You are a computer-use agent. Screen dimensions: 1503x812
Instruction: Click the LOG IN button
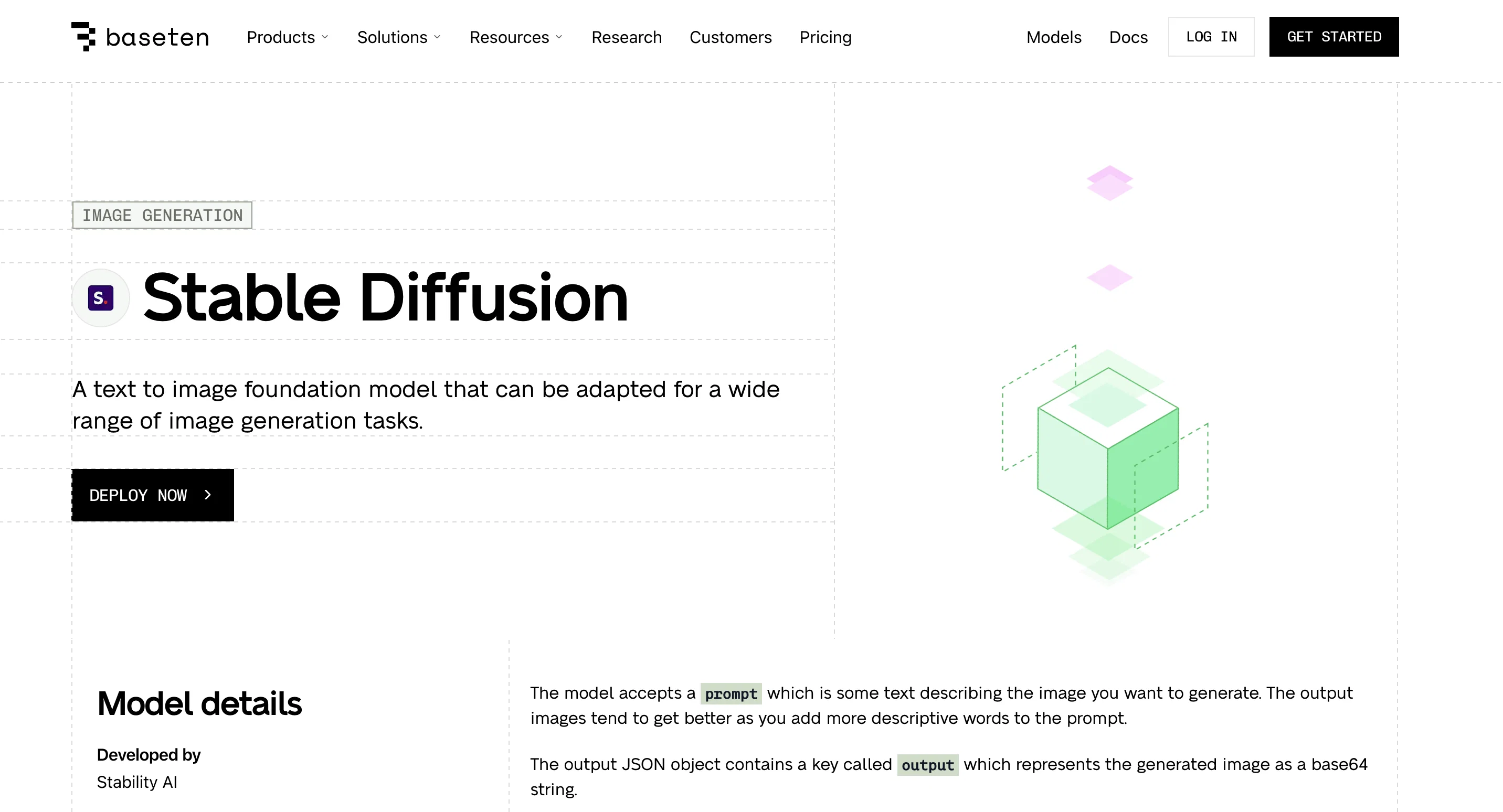1211,37
